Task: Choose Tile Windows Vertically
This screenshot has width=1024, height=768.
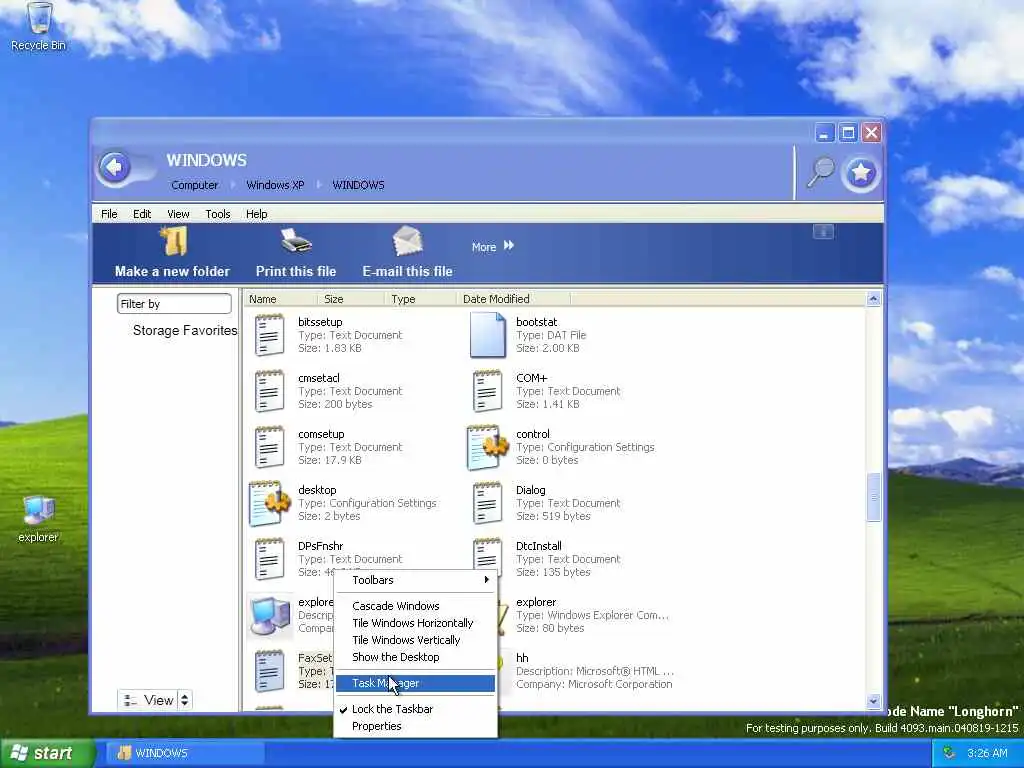Action: click(415, 640)
